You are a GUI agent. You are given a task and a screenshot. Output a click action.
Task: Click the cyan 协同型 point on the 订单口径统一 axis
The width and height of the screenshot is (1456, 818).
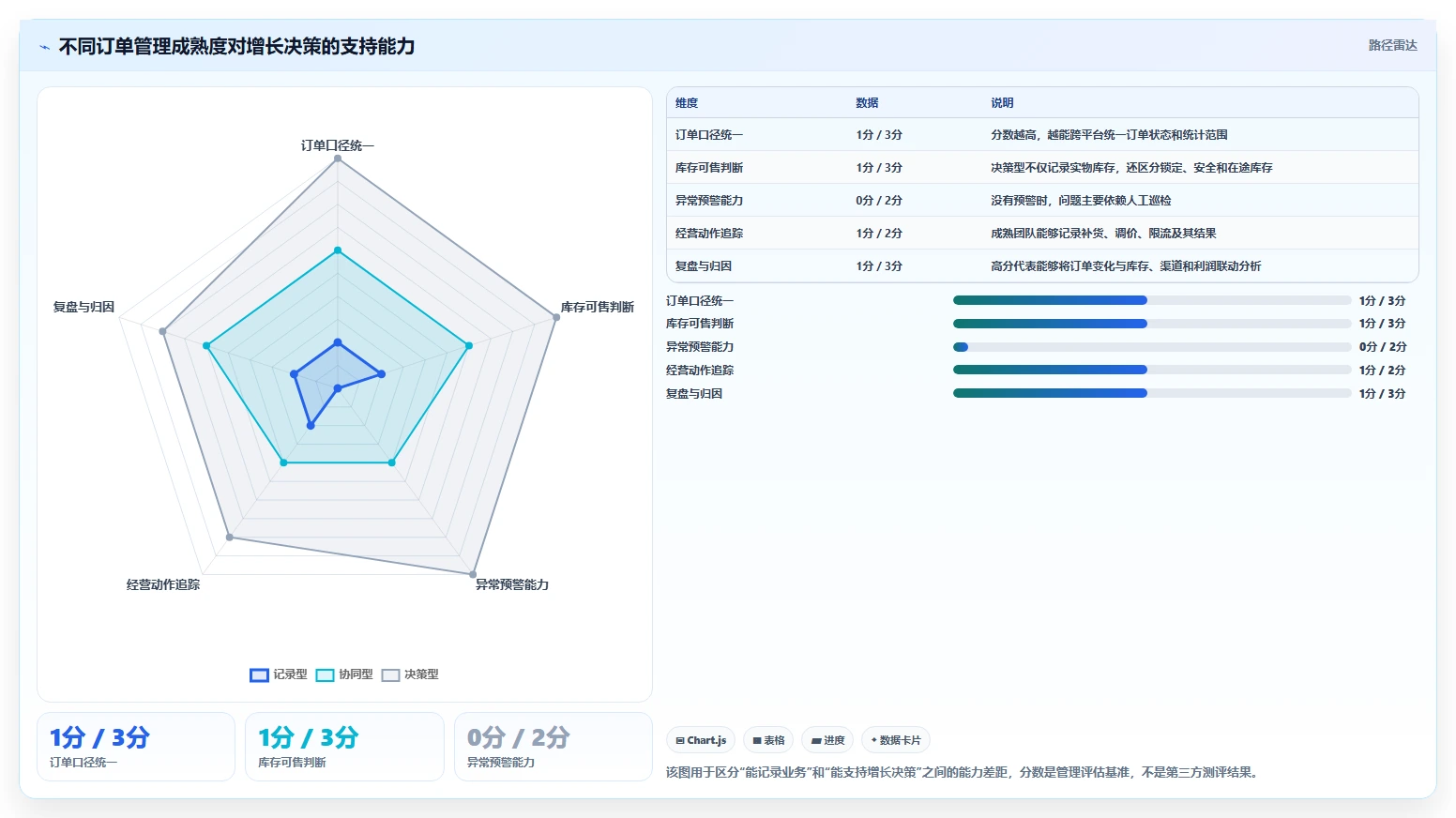tap(338, 250)
